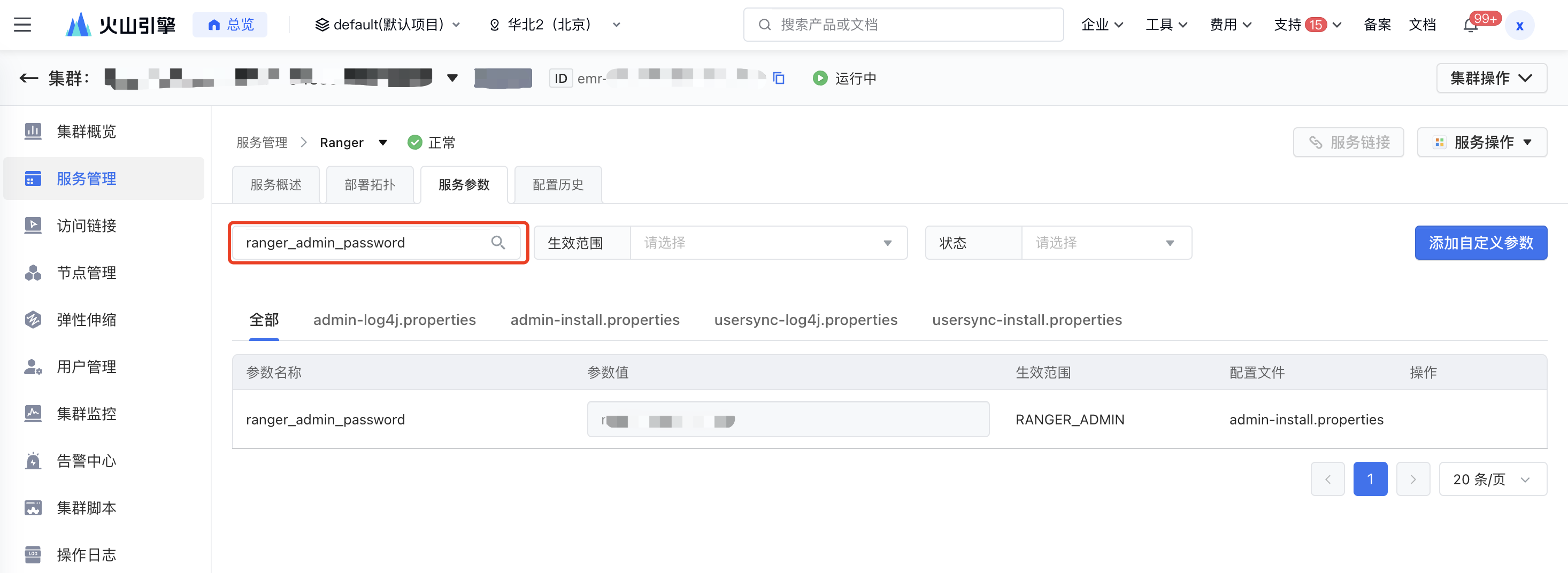This screenshot has width=1568, height=573.
Task: Click admin-install.properties in the table row
Action: pyautogui.click(x=1306, y=420)
